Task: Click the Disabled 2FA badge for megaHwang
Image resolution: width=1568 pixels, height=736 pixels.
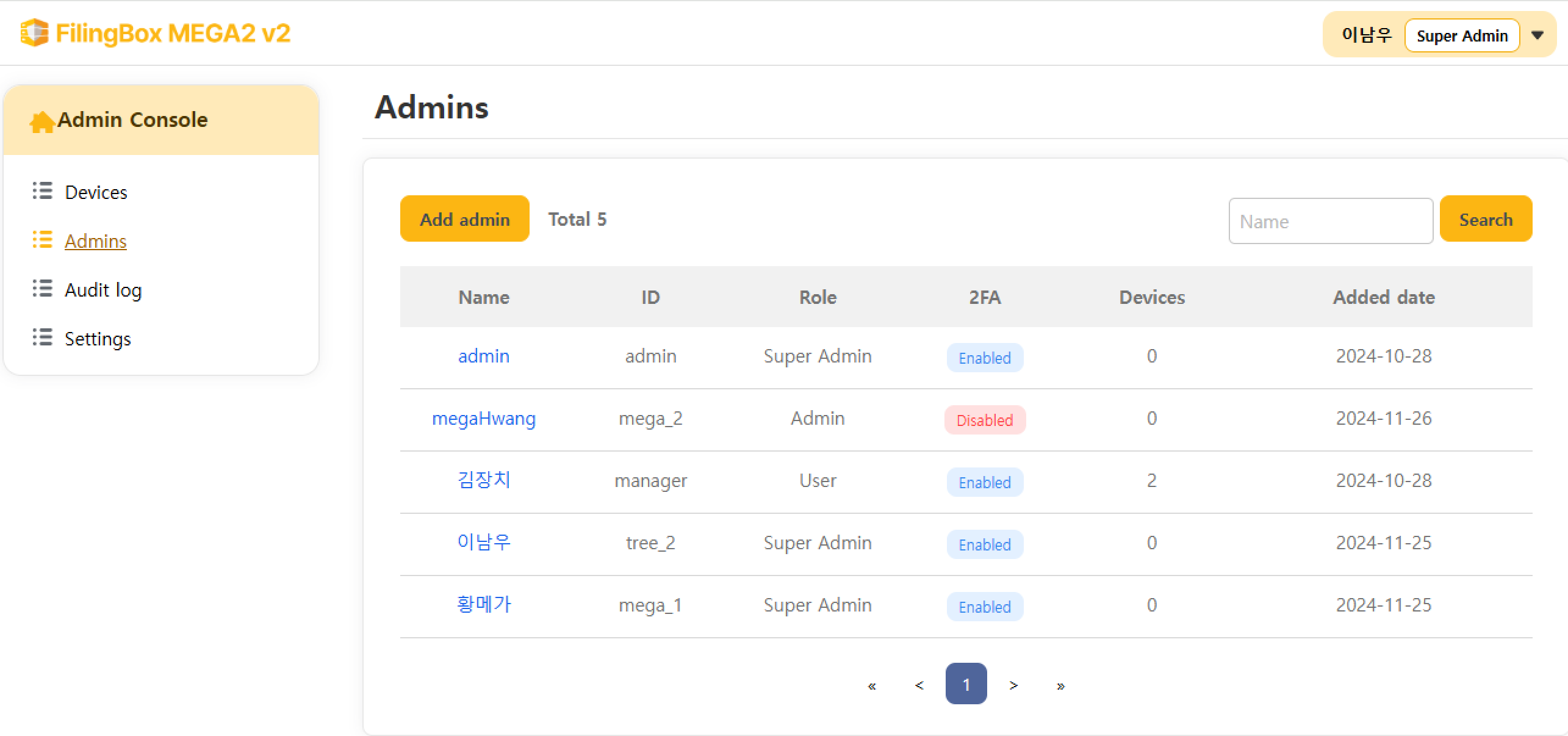Action: [x=984, y=420]
